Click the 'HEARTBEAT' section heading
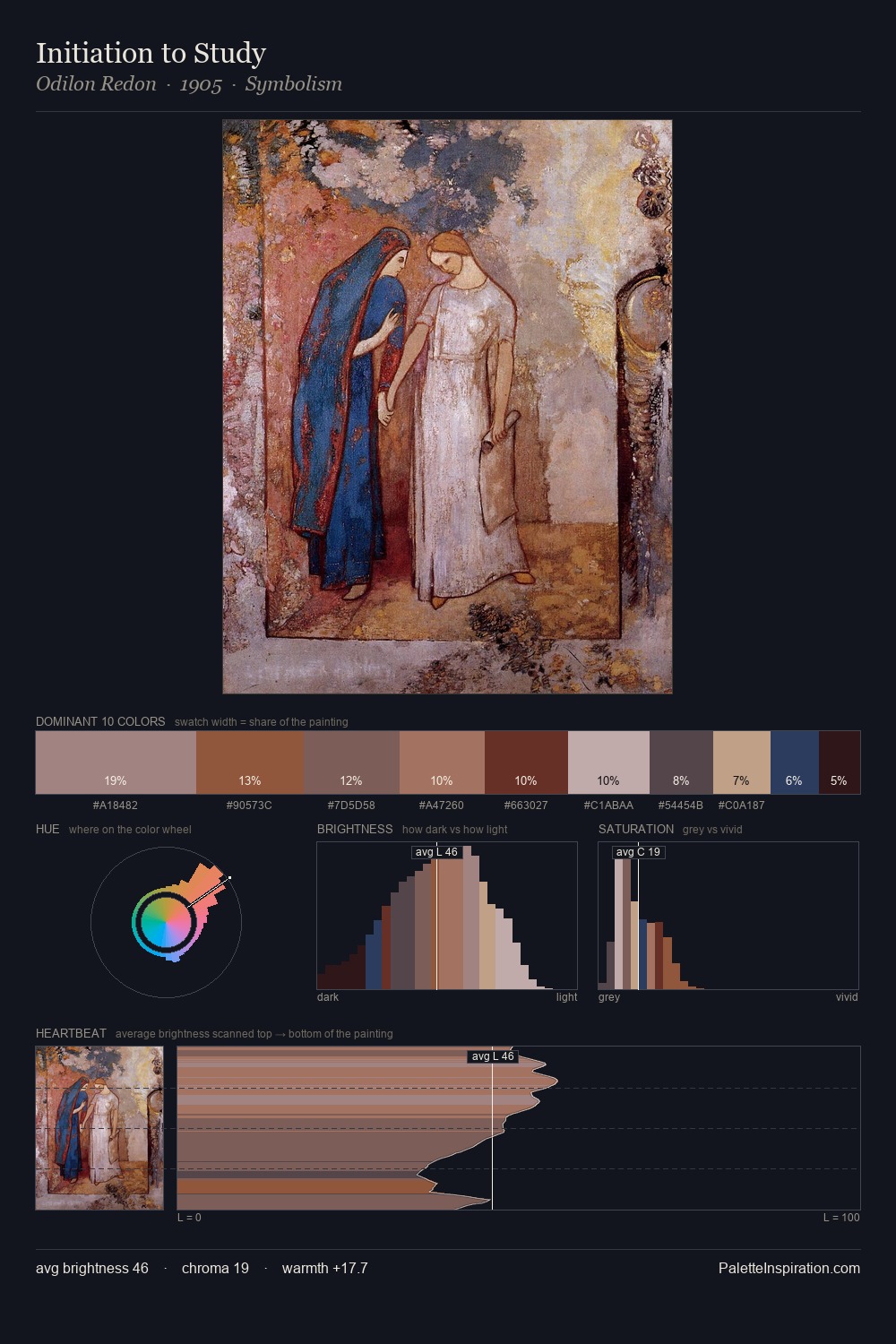 point(71,1033)
